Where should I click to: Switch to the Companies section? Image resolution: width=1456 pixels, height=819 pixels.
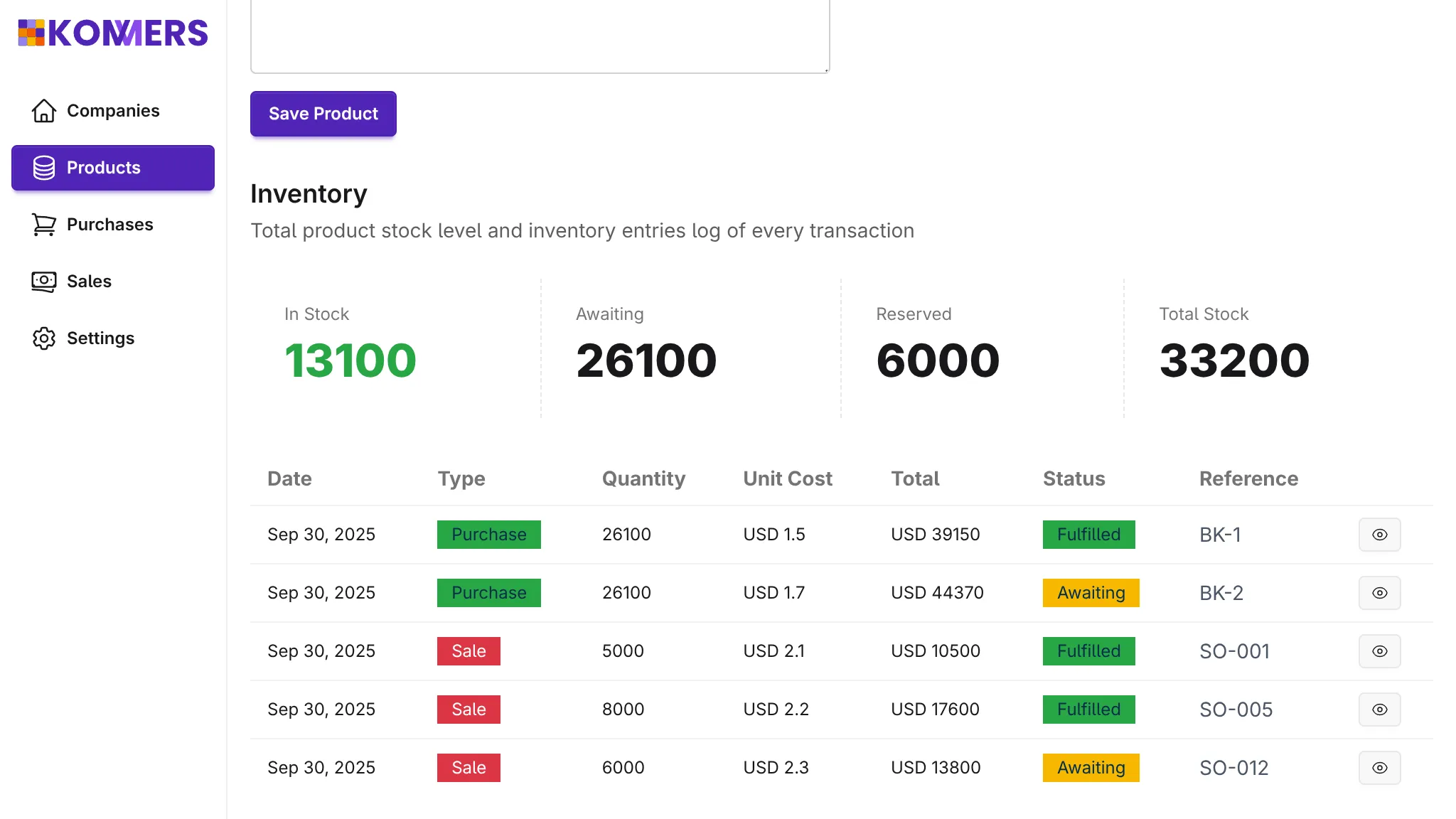pos(113,110)
